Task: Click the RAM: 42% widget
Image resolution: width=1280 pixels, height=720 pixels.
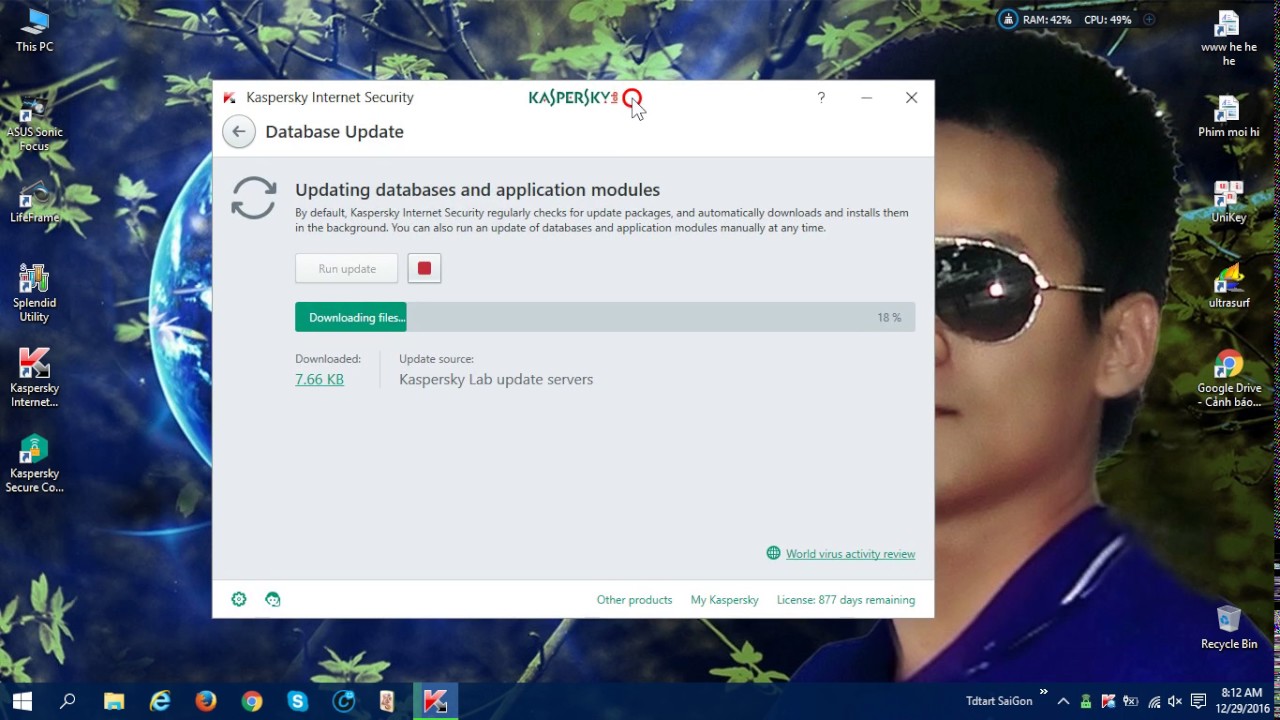Action: pyautogui.click(x=1047, y=19)
